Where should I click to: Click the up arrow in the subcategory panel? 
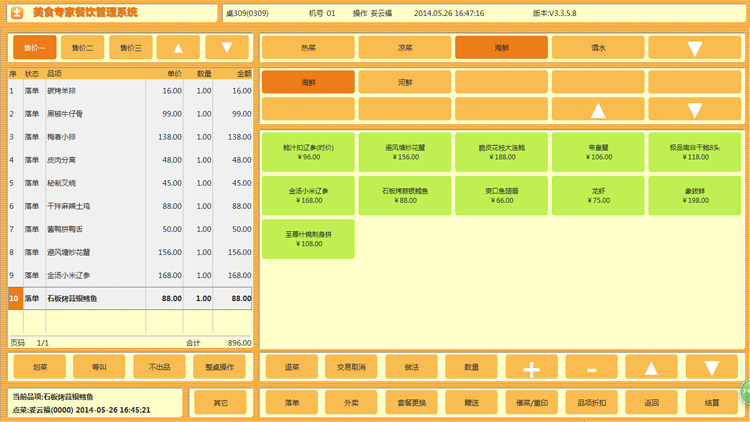598,111
